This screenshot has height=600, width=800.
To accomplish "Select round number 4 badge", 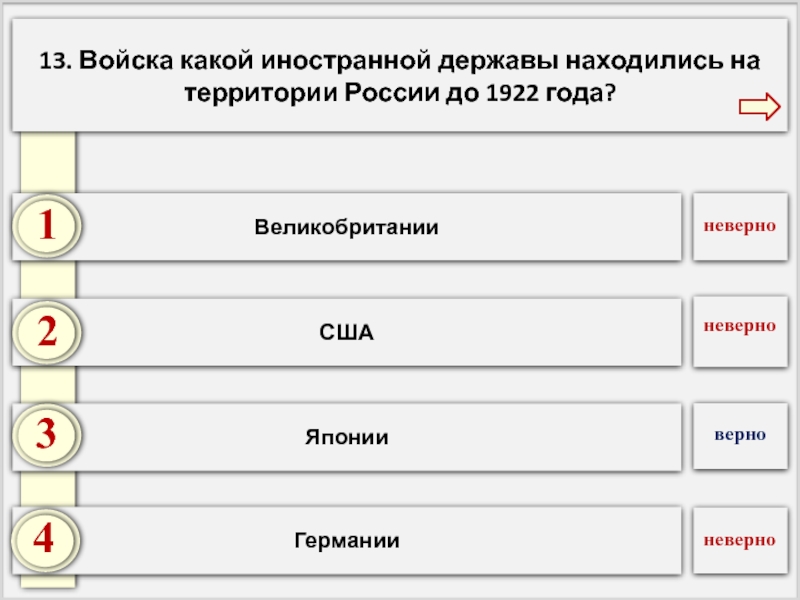I will coord(45,540).
